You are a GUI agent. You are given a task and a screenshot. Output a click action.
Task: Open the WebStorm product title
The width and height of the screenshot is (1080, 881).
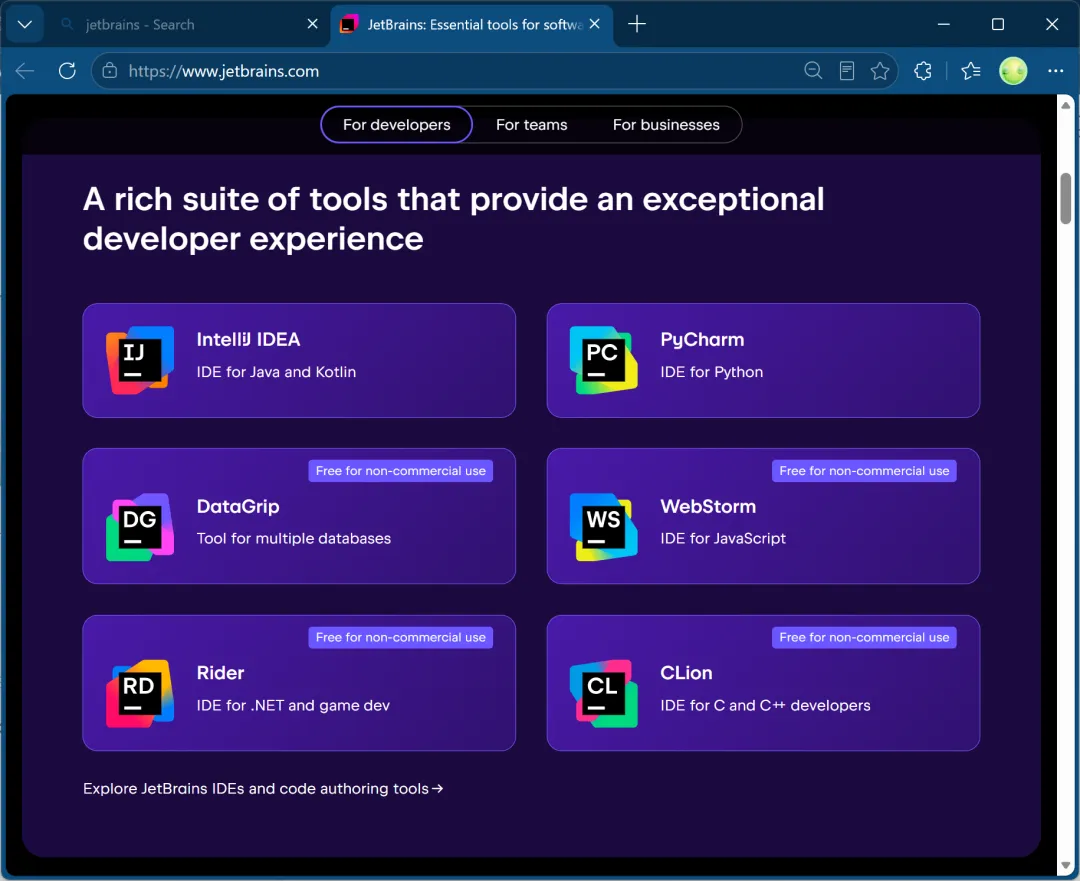click(x=708, y=506)
